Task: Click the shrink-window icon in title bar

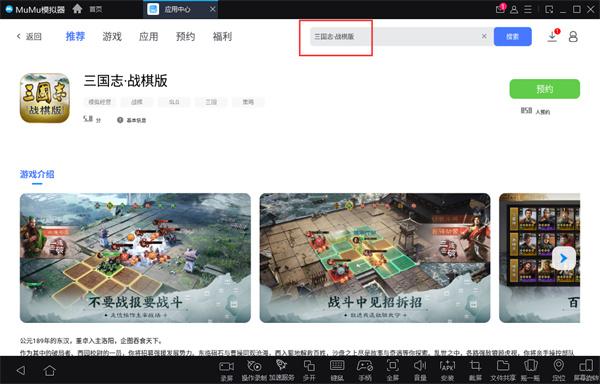Action: 549,9
